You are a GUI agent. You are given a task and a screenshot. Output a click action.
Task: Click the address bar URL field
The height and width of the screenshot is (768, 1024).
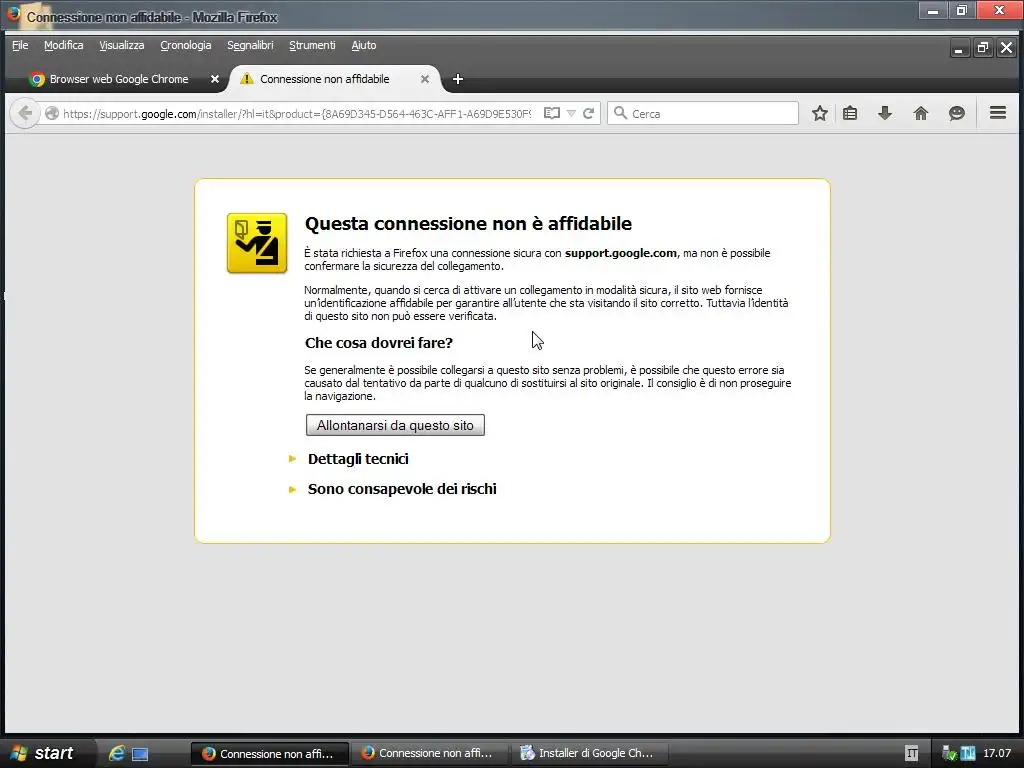coord(297,114)
